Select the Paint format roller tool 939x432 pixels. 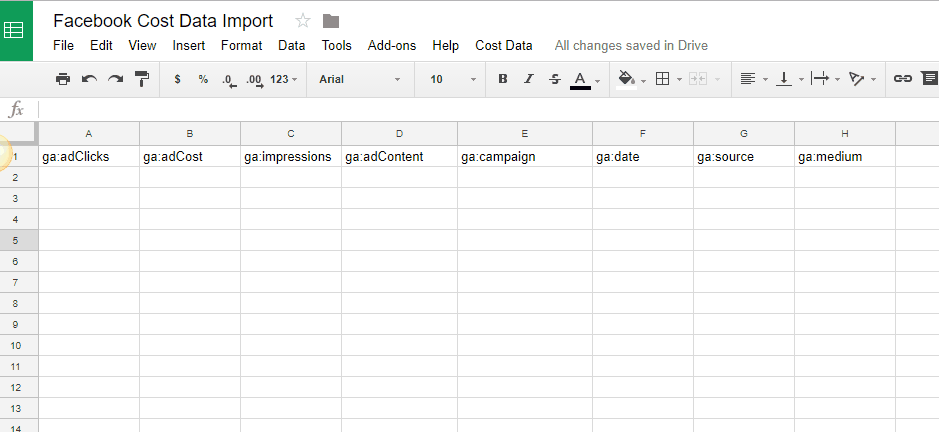click(142, 78)
